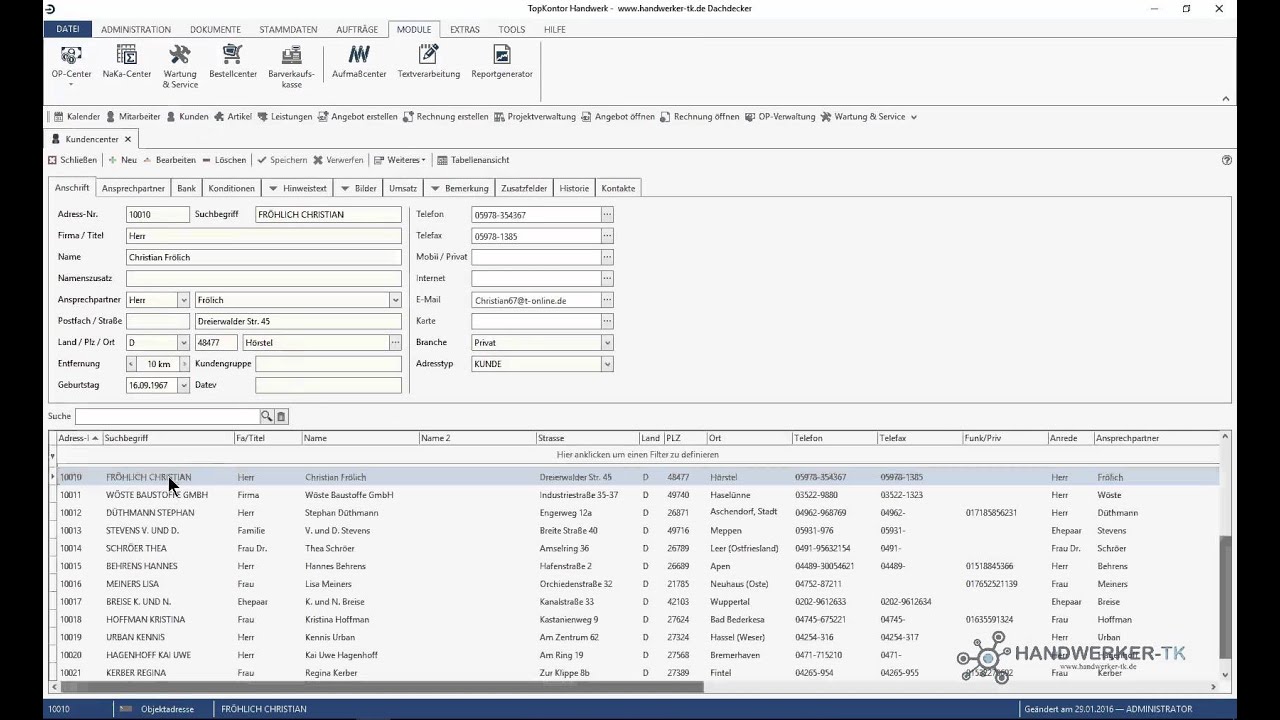Screen dimensions: 1280x720
Task: Click Bearbeiten to edit record
Action: click(x=169, y=160)
